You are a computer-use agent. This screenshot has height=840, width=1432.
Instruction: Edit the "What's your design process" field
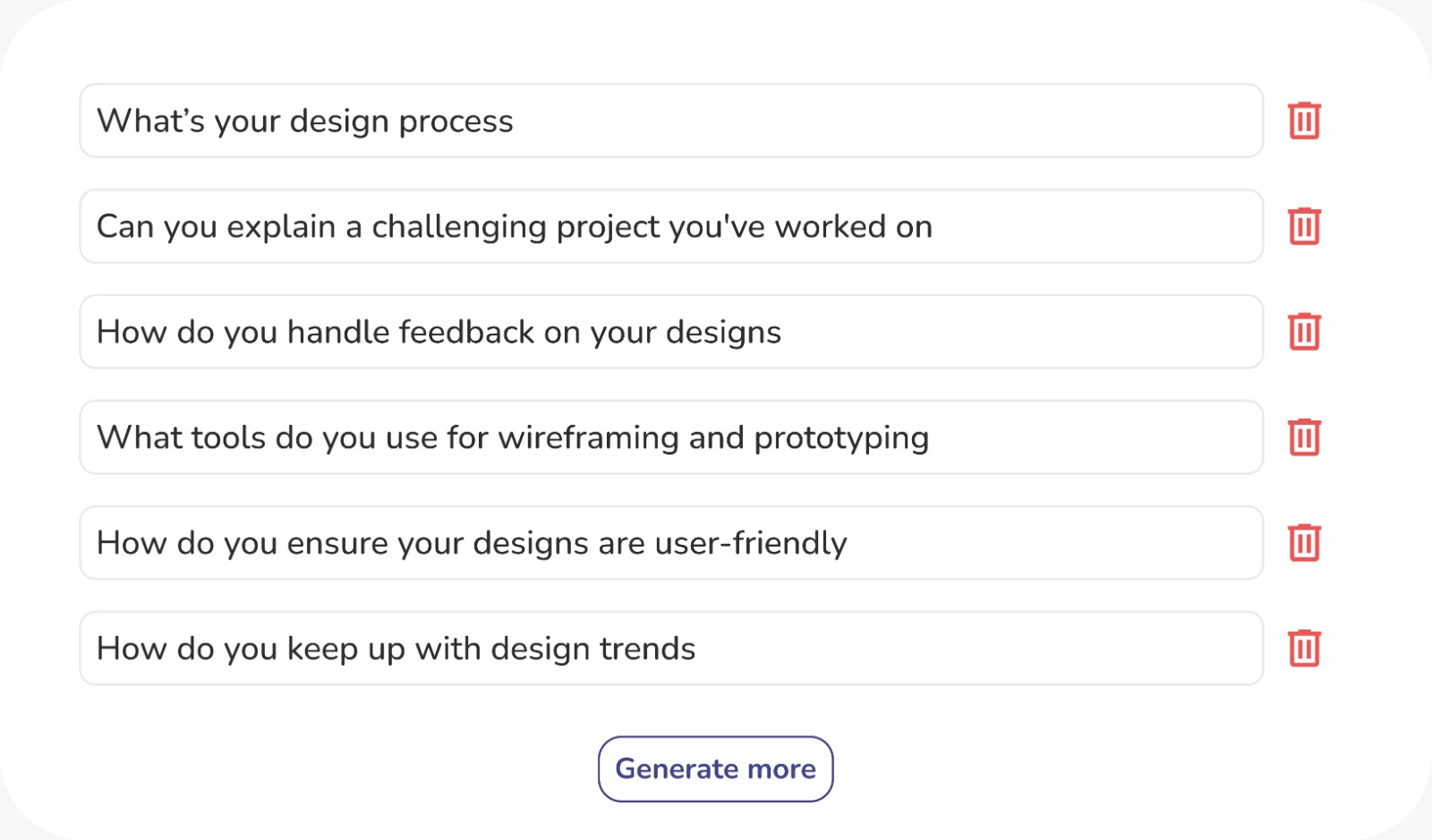(671, 121)
